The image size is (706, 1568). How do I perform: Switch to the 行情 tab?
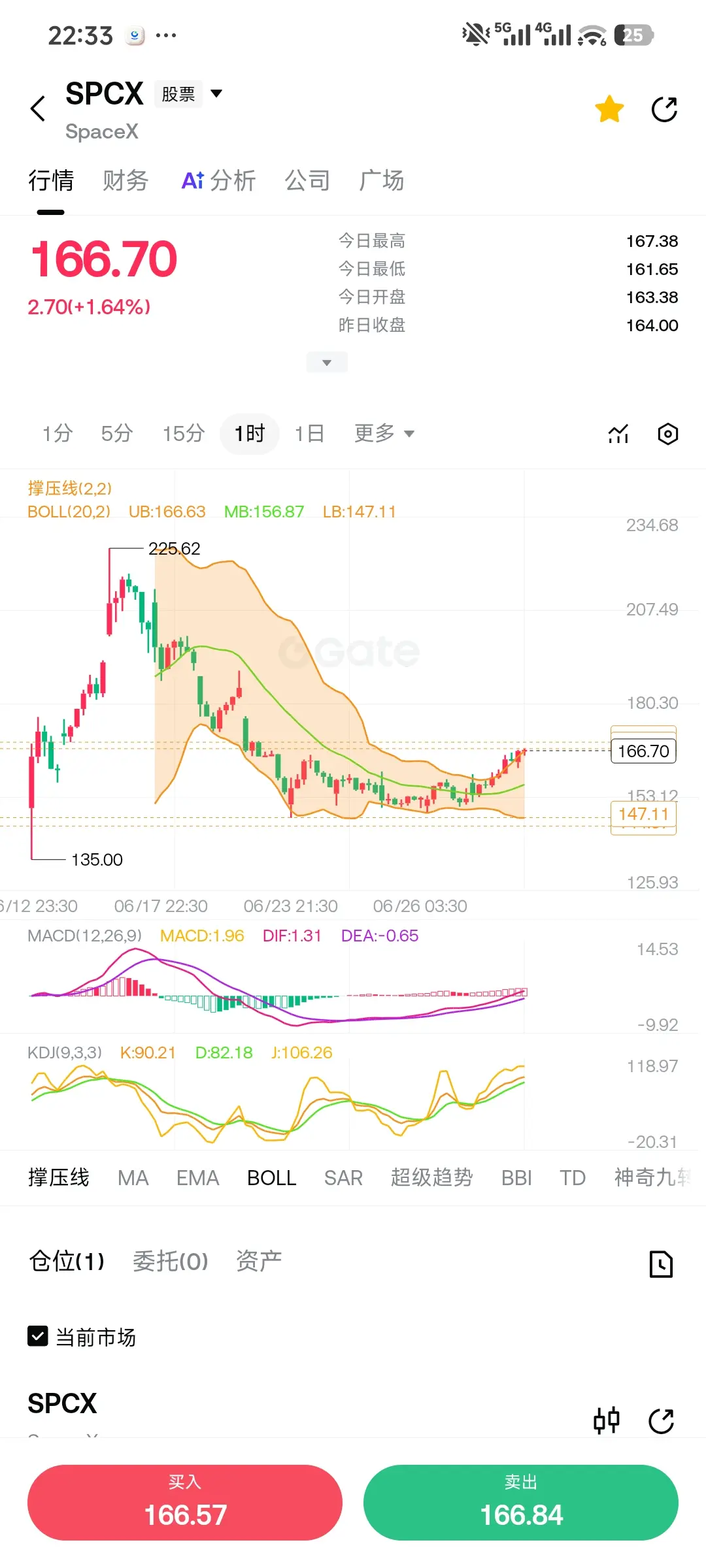pyautogui.click(x=51, y=180)
